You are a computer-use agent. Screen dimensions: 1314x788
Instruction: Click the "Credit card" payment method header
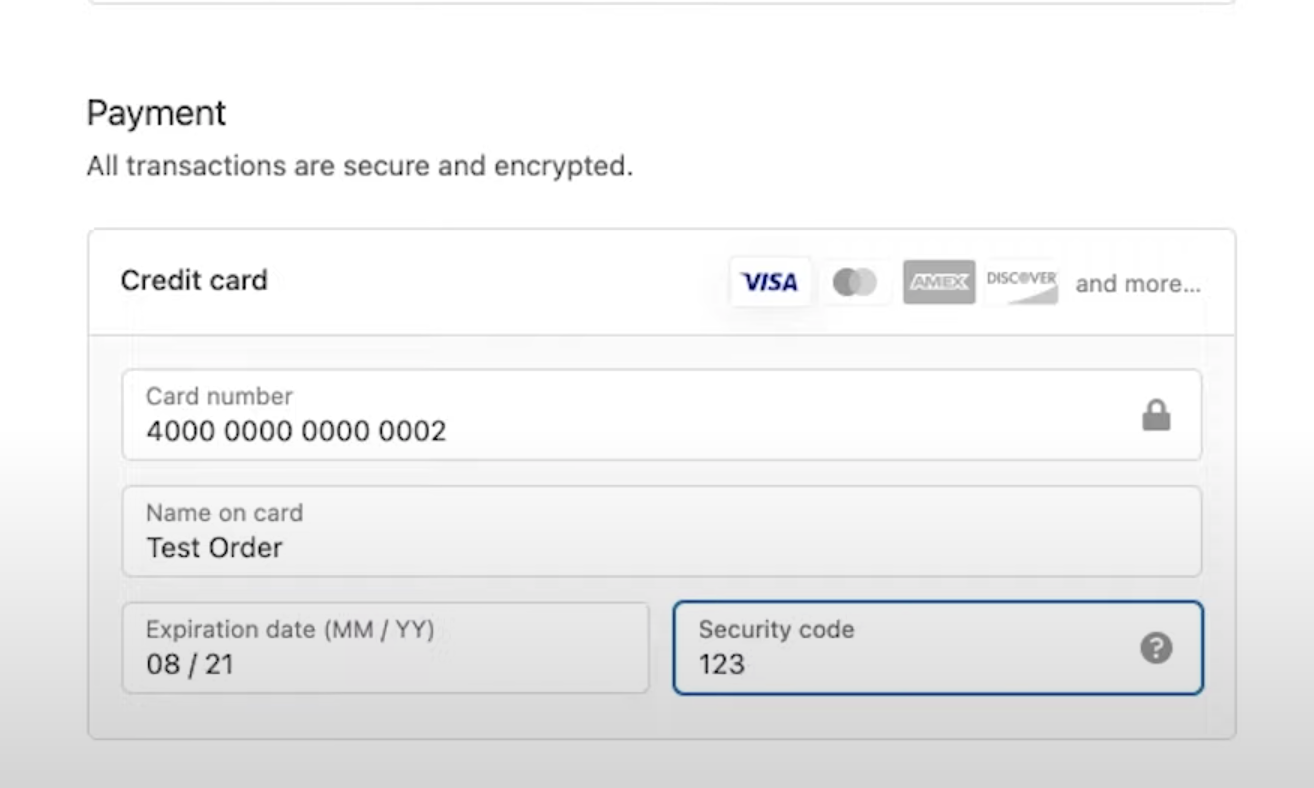(194, 281)
